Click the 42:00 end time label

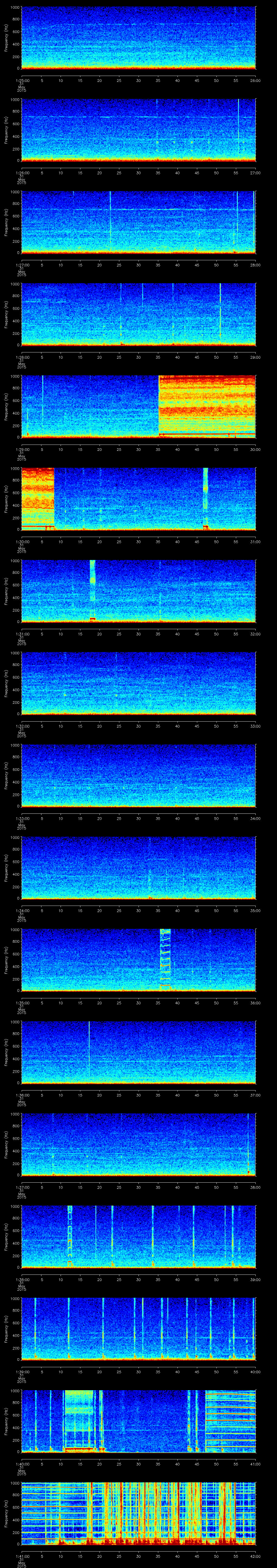(255, 1556)
